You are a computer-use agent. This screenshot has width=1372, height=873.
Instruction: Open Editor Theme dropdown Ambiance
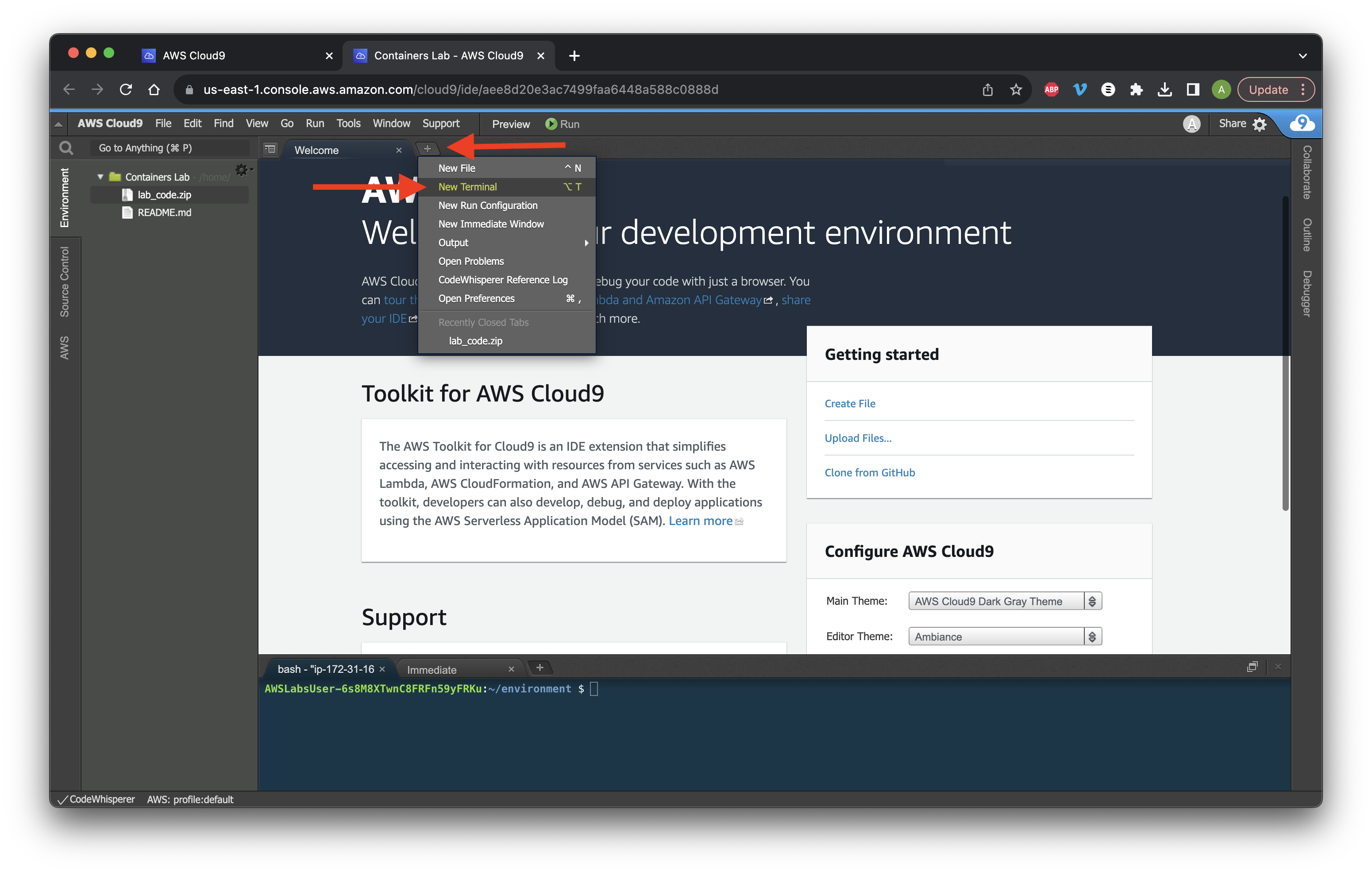tap(1005, 637)
